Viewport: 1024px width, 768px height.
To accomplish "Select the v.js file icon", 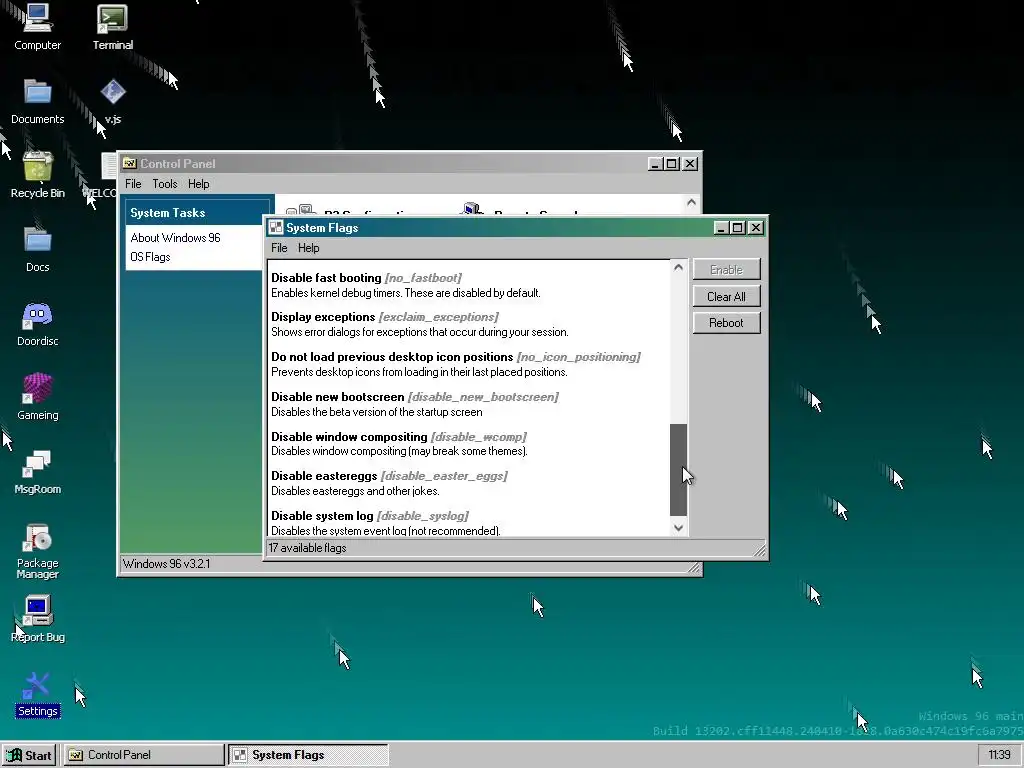I will coord(112,101).
